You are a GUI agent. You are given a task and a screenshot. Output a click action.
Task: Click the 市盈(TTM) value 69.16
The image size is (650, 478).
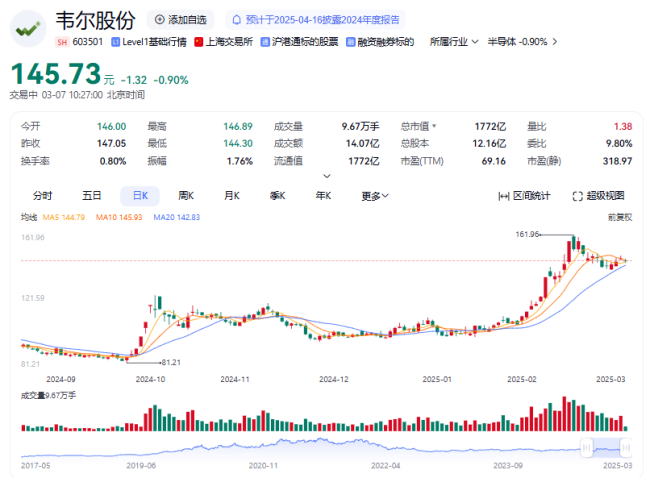[493, 161]
